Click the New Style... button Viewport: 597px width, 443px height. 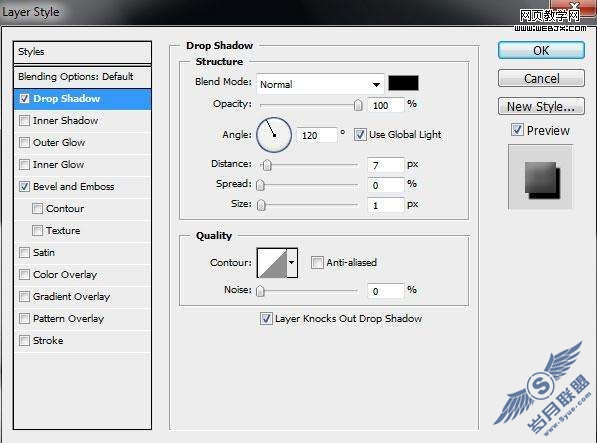[x=541, y=106]
